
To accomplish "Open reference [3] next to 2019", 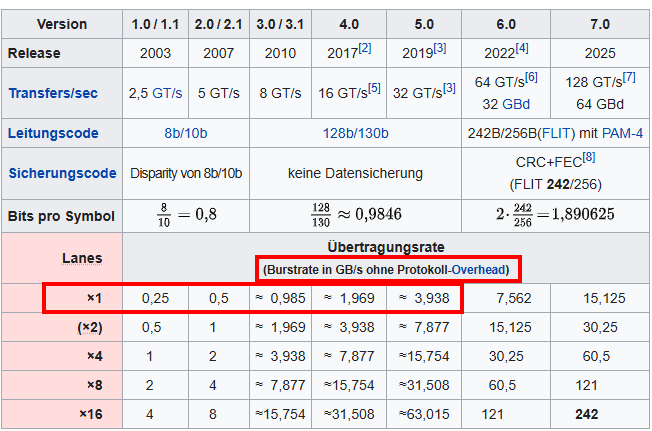I will [440, 48].
